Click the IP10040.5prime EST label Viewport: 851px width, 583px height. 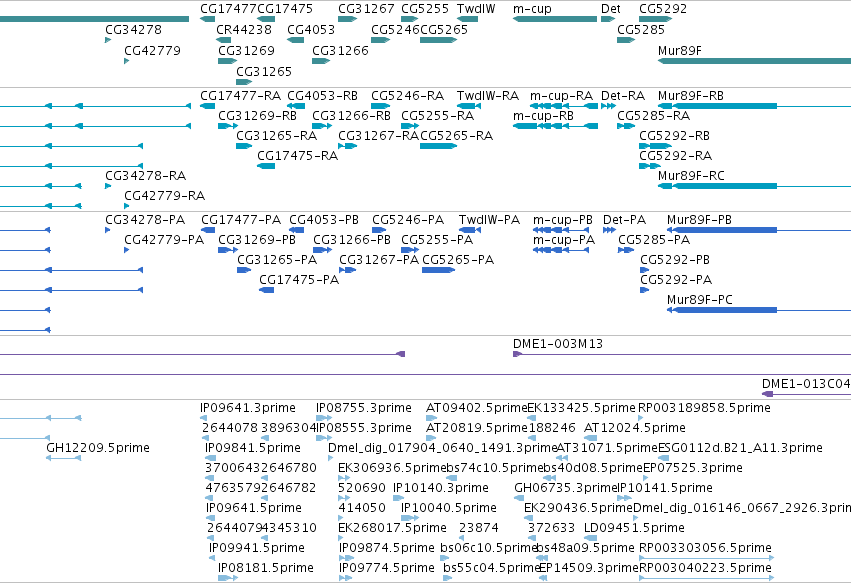(449, 508)
